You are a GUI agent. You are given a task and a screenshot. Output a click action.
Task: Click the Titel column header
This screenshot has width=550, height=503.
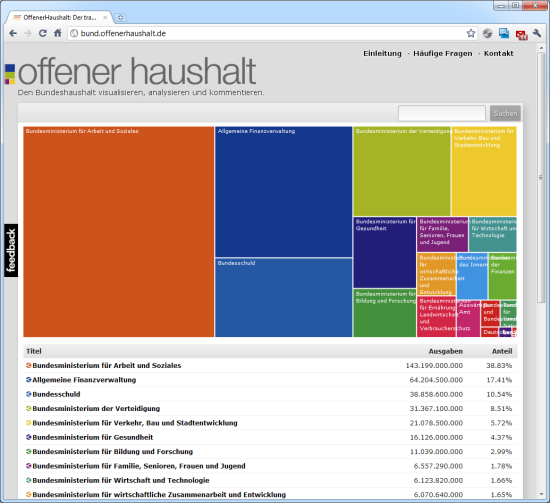34,351
